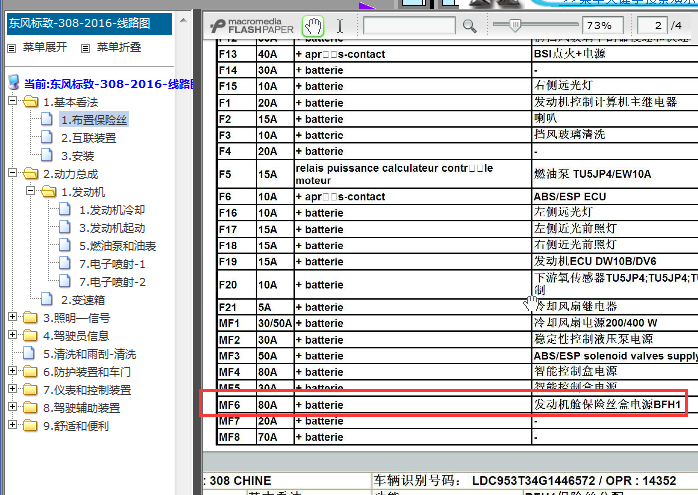This screenshot has height=495, width=698.
Task: Click folder icon of 2.动力总成
Action: coord(30,173)
